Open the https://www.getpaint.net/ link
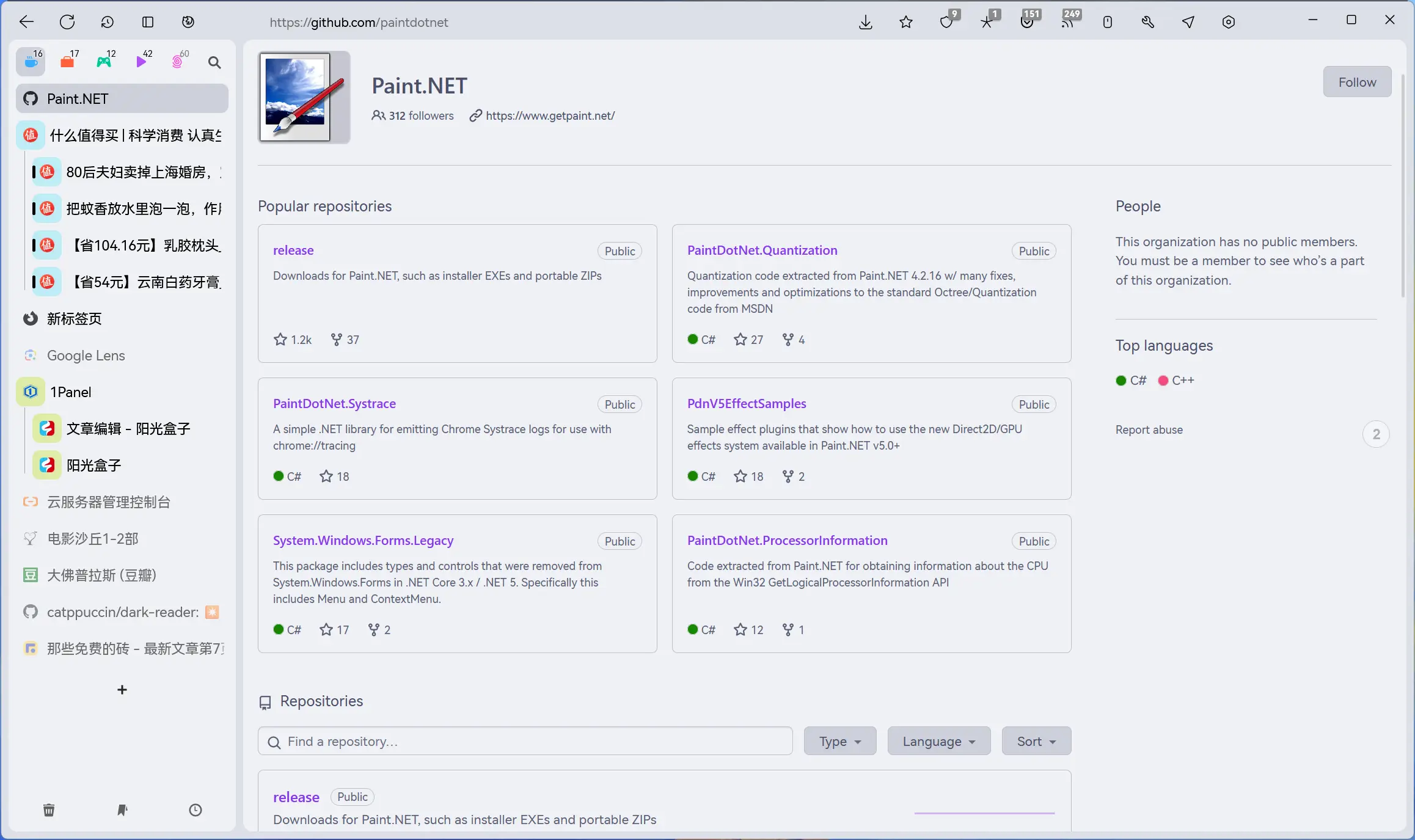 [x=550, y=115]
